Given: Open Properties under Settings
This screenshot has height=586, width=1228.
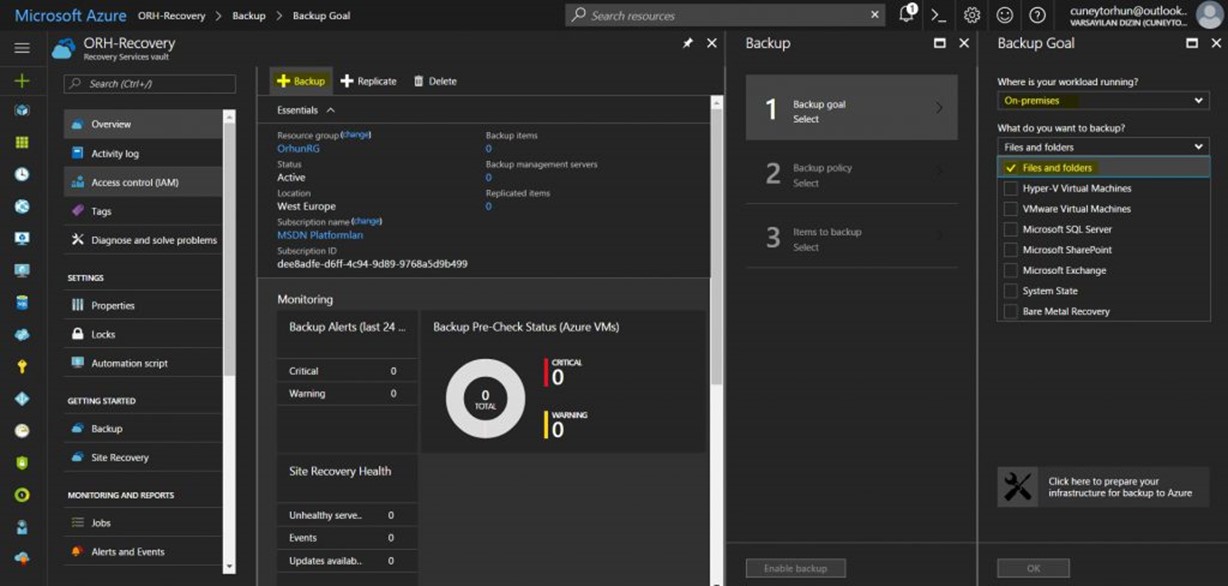Looking at the screenshot, I should 143,305.
